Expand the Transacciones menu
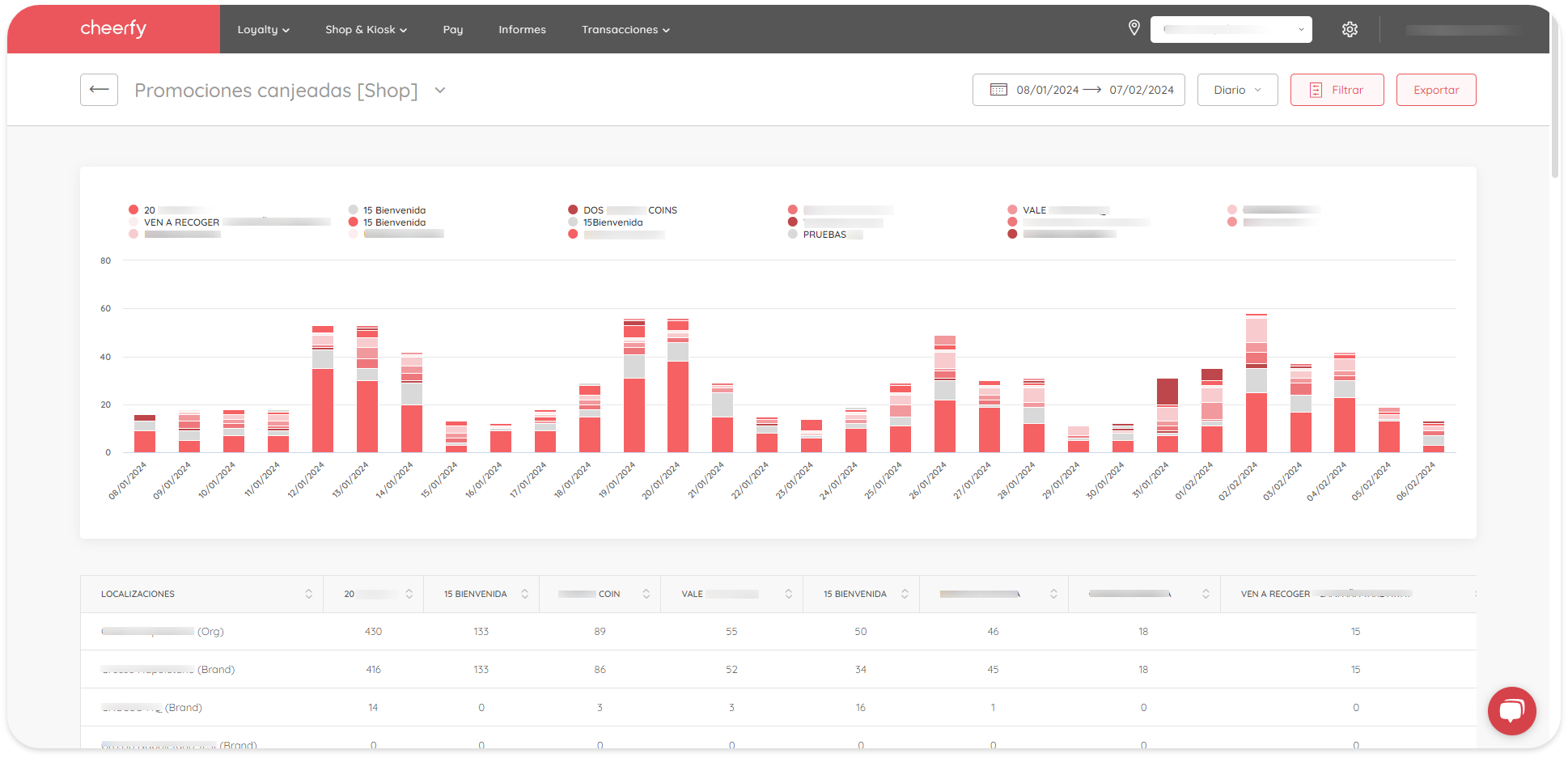The height and width of the screenshot is (758, 1568). [x=625, y=29]
